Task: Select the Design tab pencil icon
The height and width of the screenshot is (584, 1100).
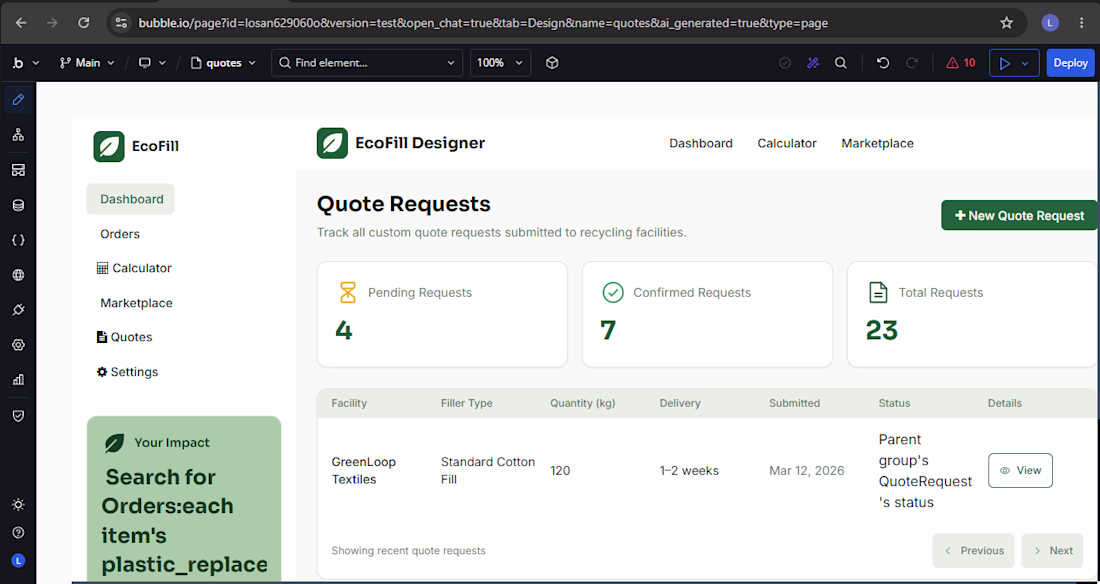Action: coord(18,99)
